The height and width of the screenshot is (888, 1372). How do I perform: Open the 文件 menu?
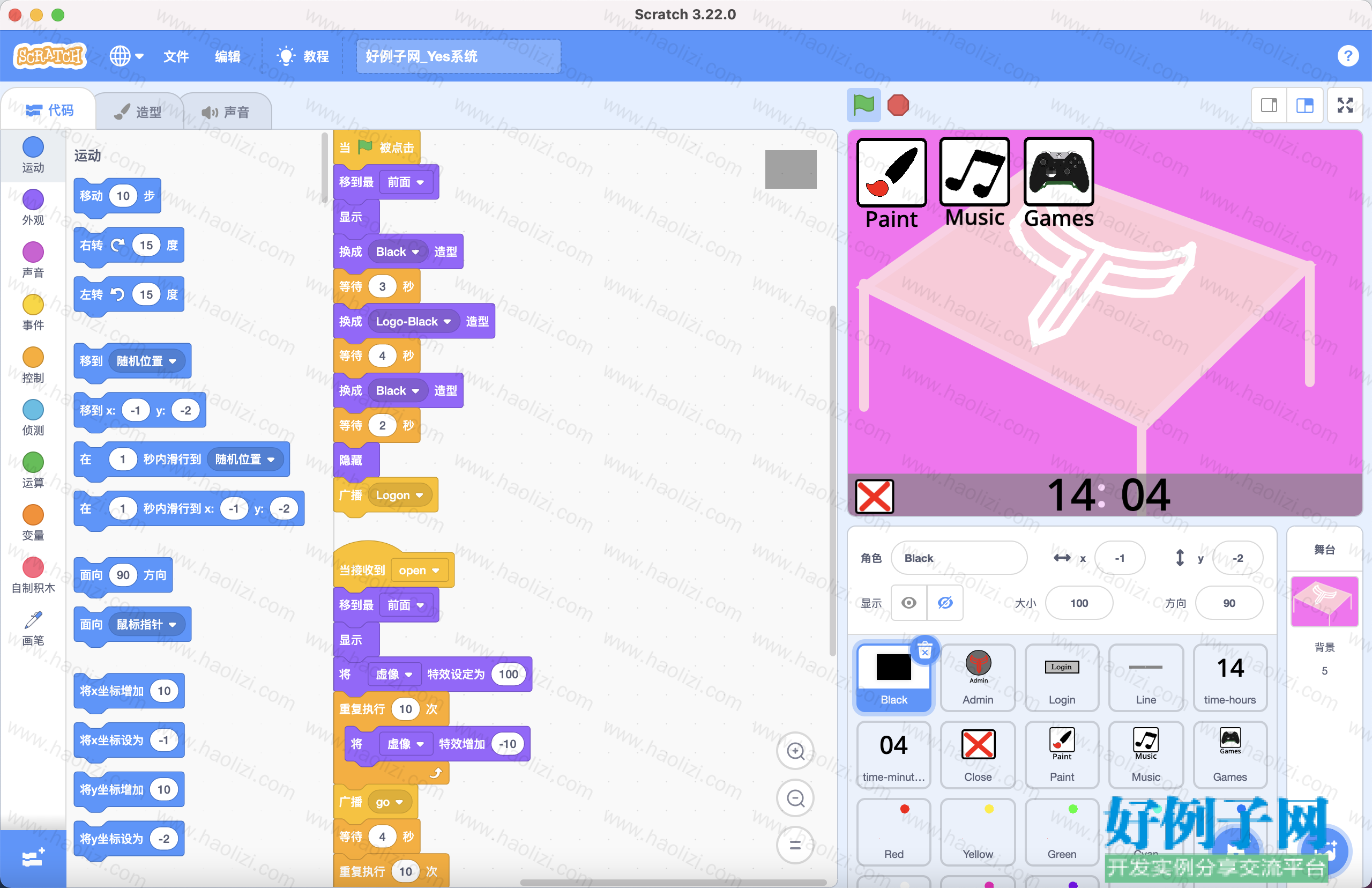coord(176,56)
